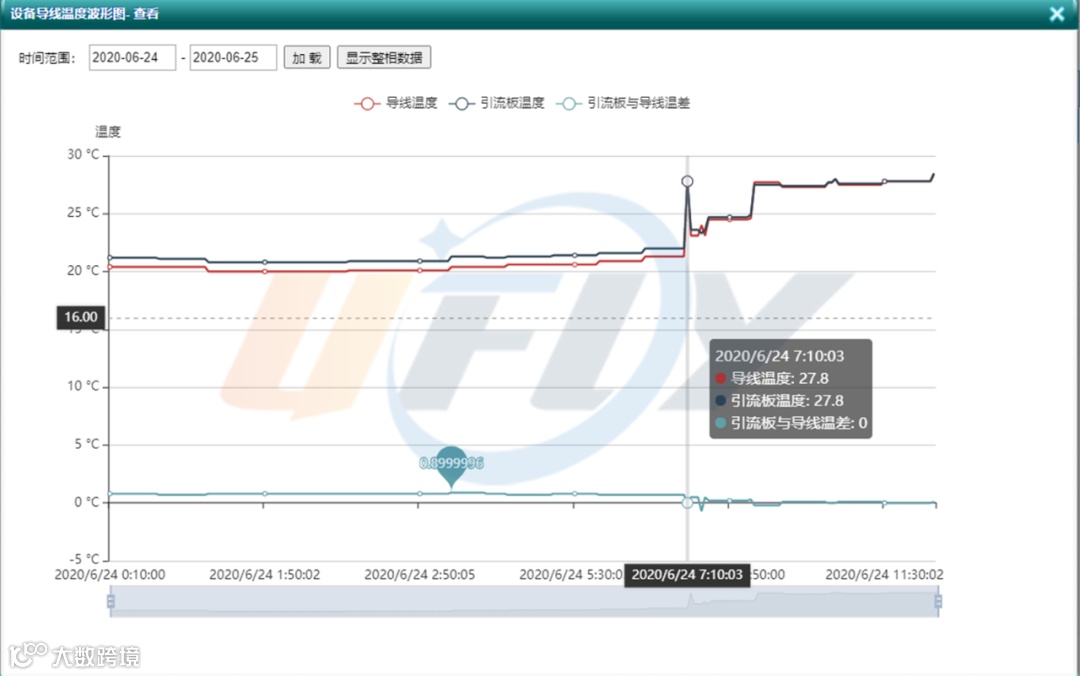Click the 温度 y-axis title

pos(107,132)
